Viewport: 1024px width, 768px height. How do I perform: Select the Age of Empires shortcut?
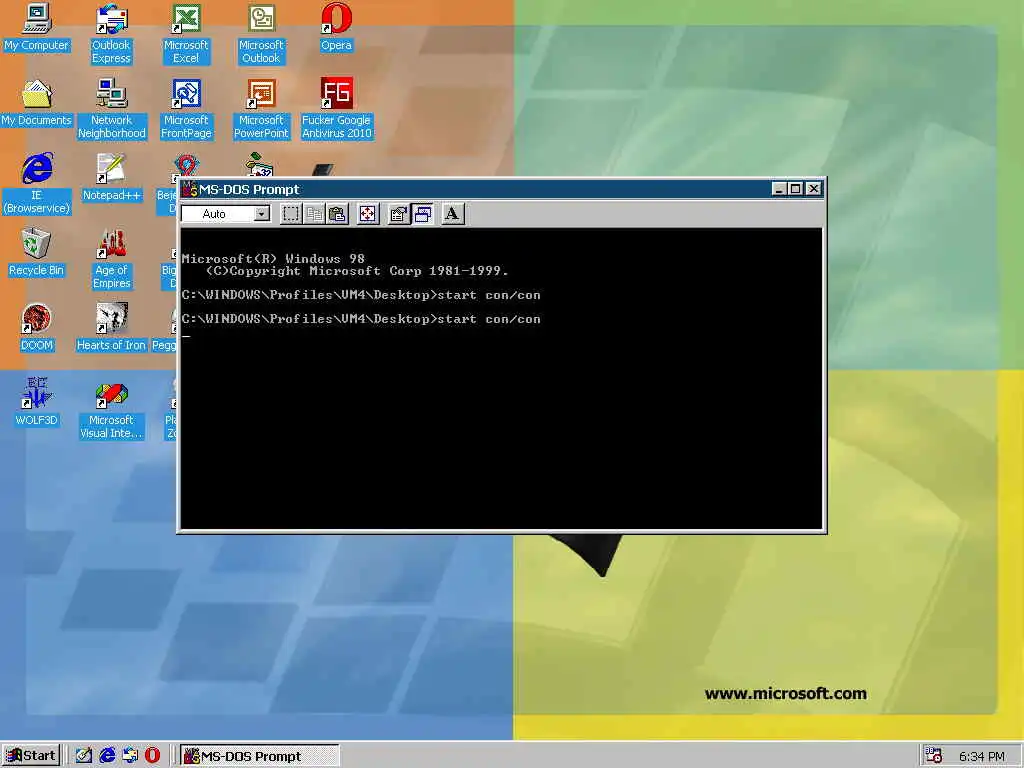click(x=112, y=259)
